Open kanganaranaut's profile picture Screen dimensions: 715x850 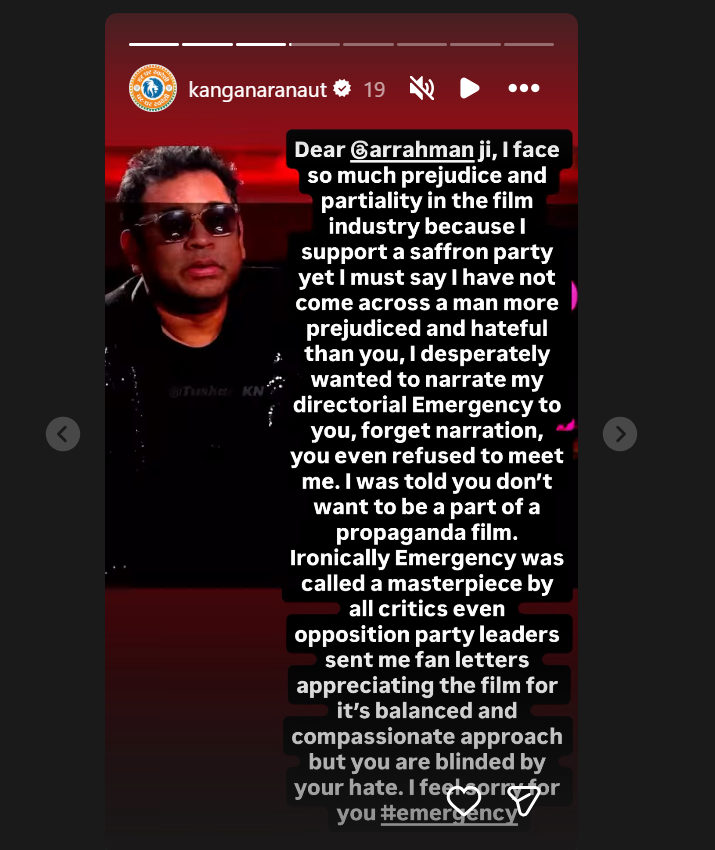(x=153, y=88)
